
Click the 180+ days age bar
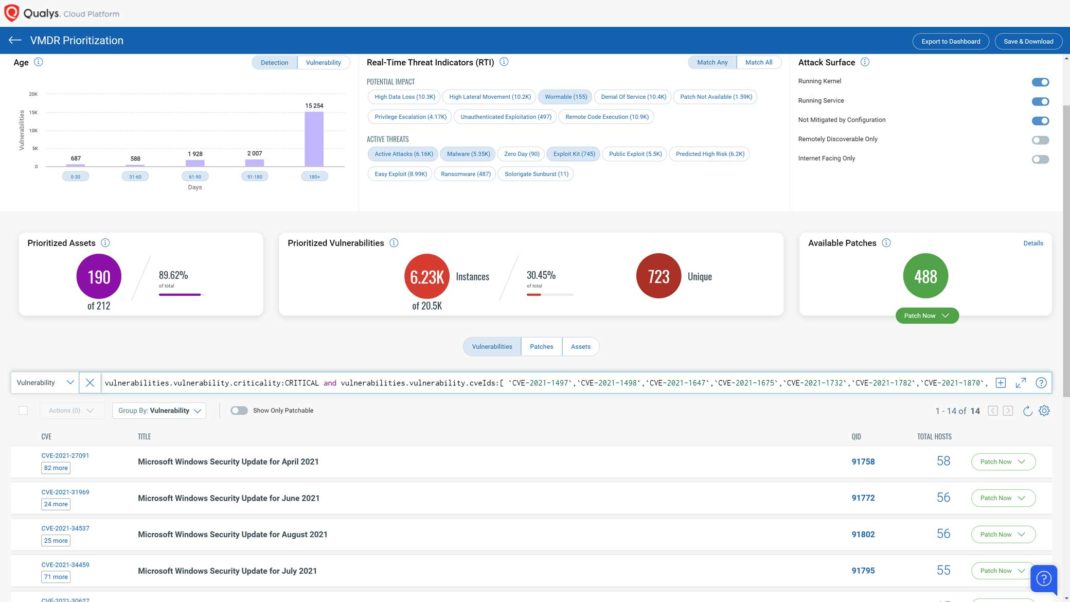pos(314,139)
